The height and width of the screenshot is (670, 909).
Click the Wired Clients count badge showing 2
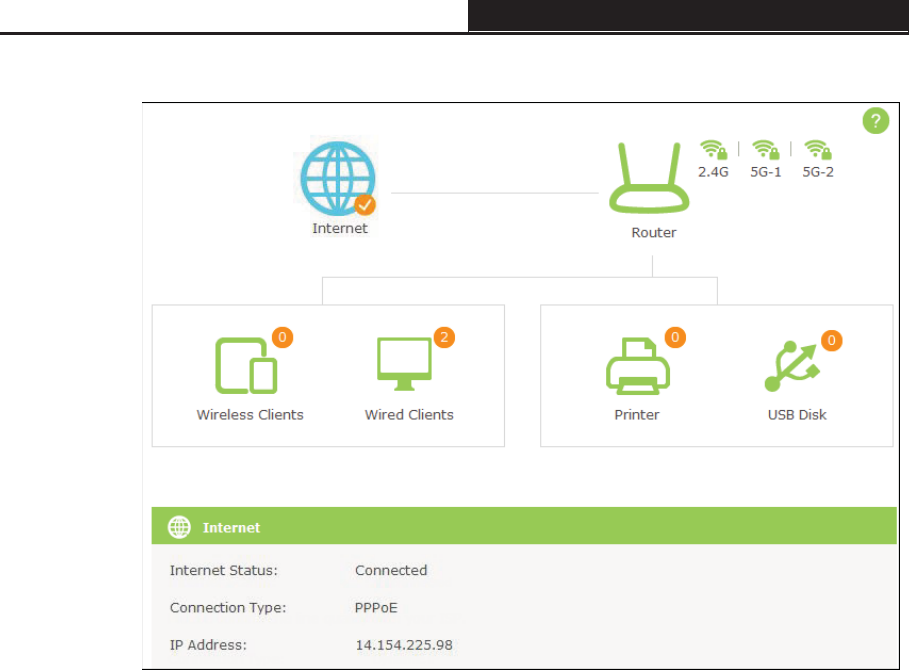click(444, 337)
